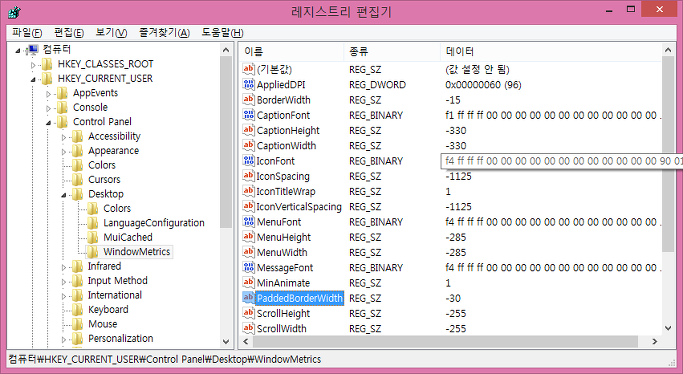Expand the Input Method key
683x374 pixels.
click(64, 281)
